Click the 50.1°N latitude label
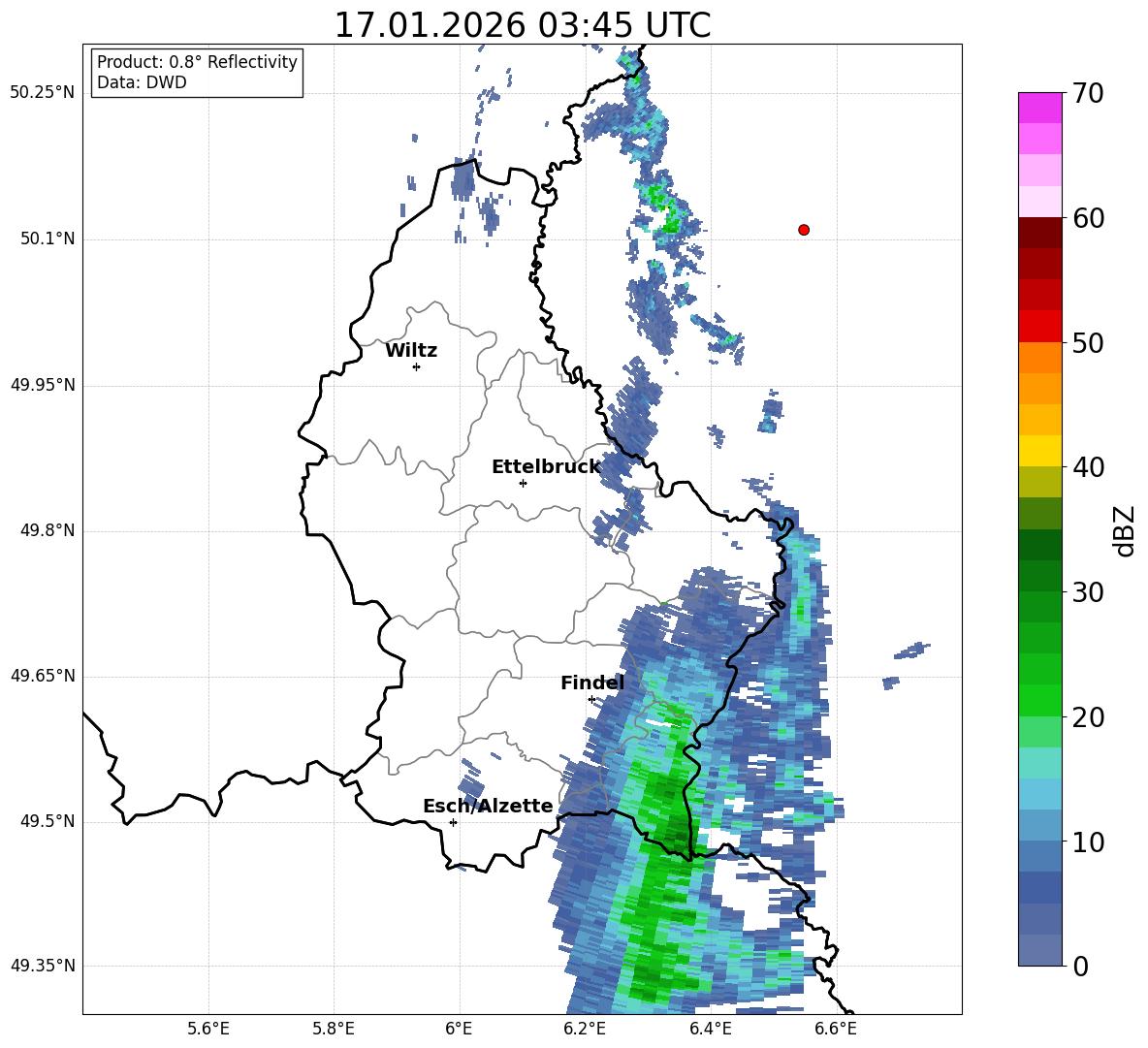1148x1048 pixels. coord(47,238)
